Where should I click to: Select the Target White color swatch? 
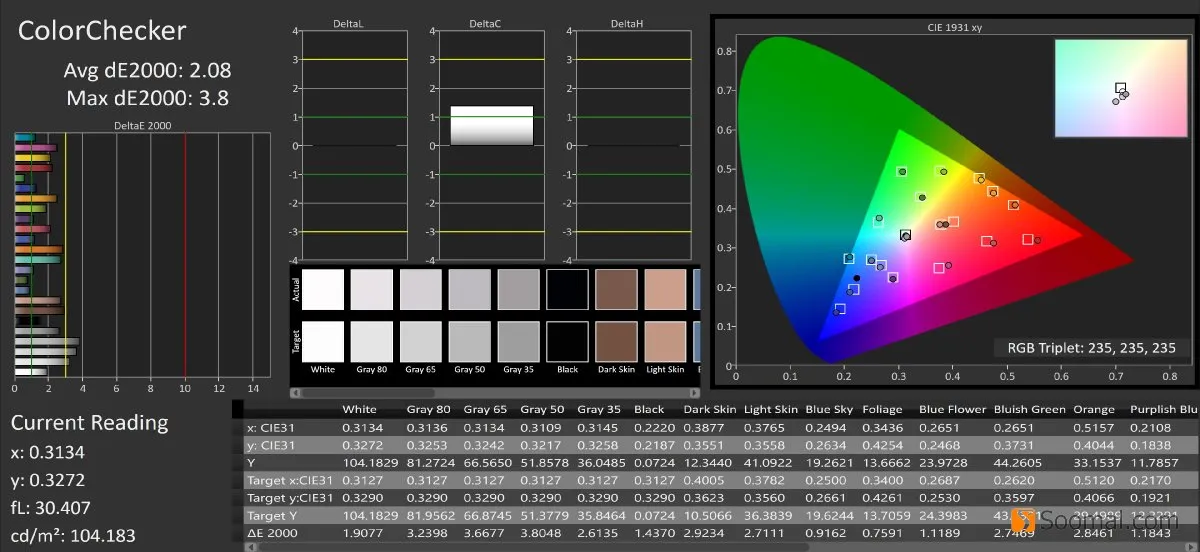(323, 341)
